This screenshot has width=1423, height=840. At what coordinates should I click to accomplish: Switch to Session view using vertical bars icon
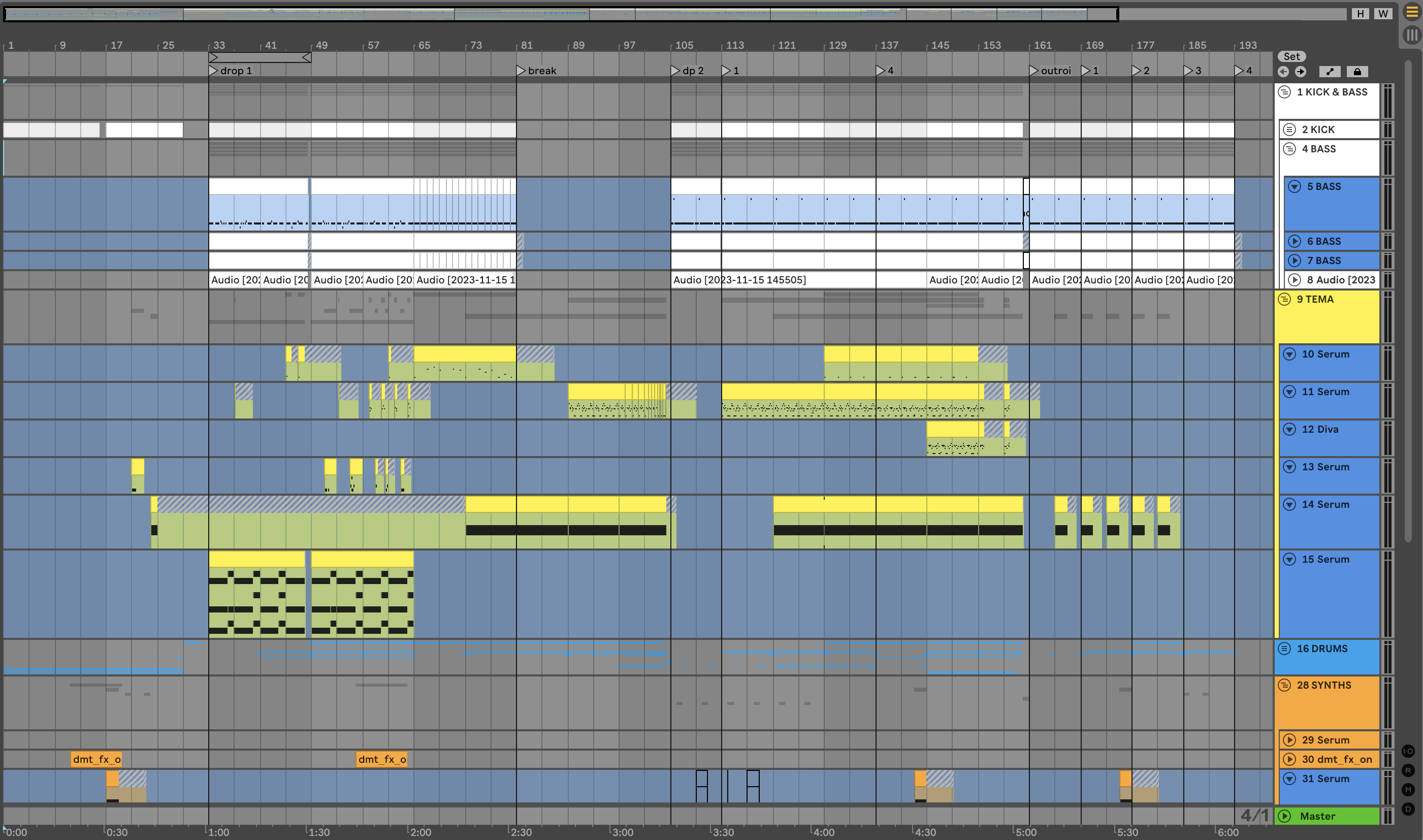1412,35
